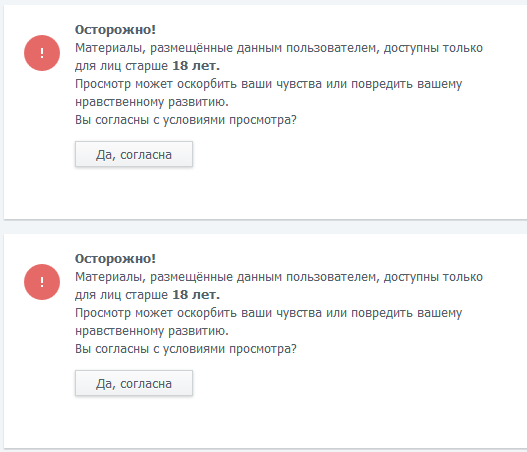Select the "Осторожно!" heading in the second notice
The height and width of the screenshot is (452, 527).
click(x=115, y=258)
